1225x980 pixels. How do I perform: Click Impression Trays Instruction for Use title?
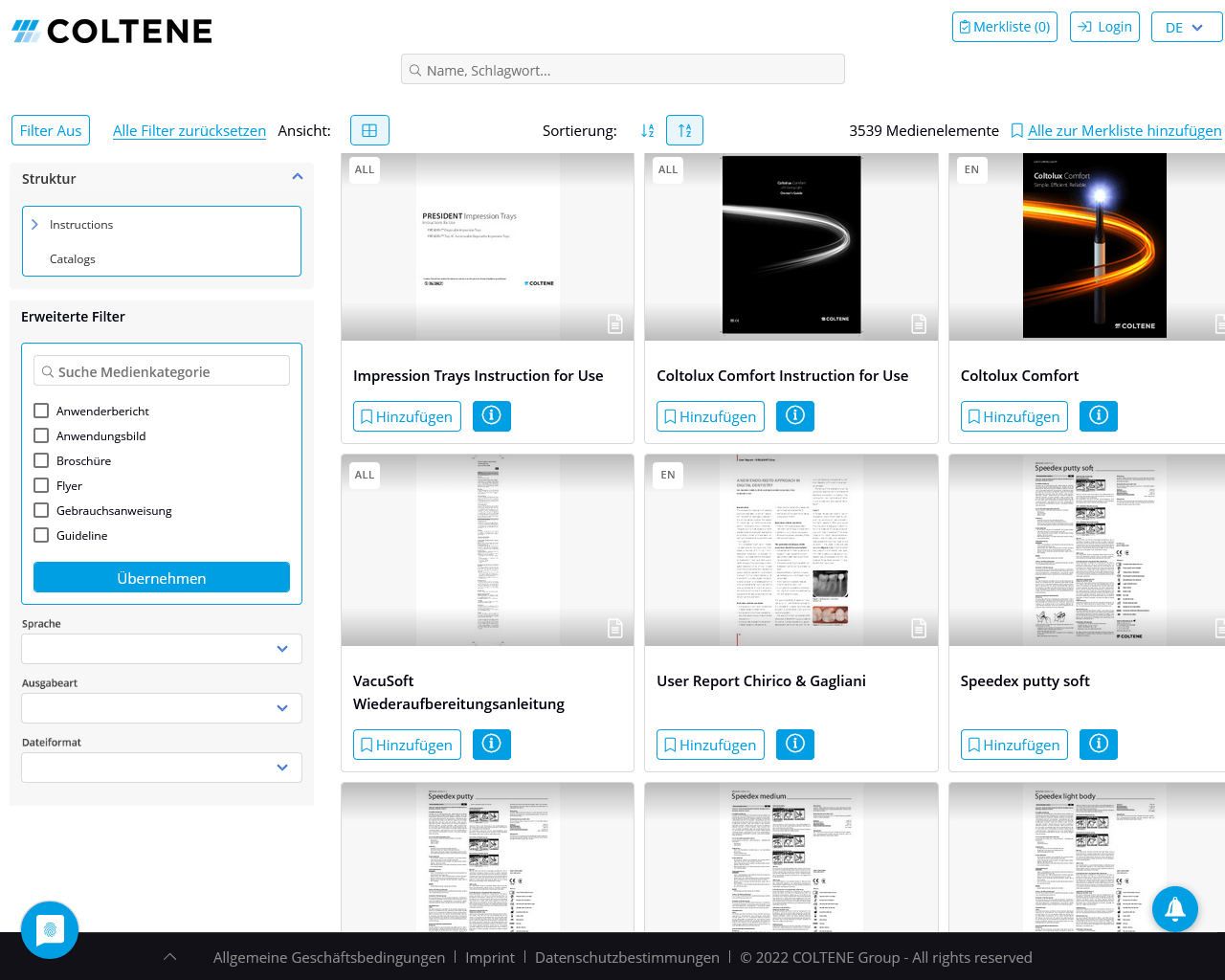click(479, 375)
